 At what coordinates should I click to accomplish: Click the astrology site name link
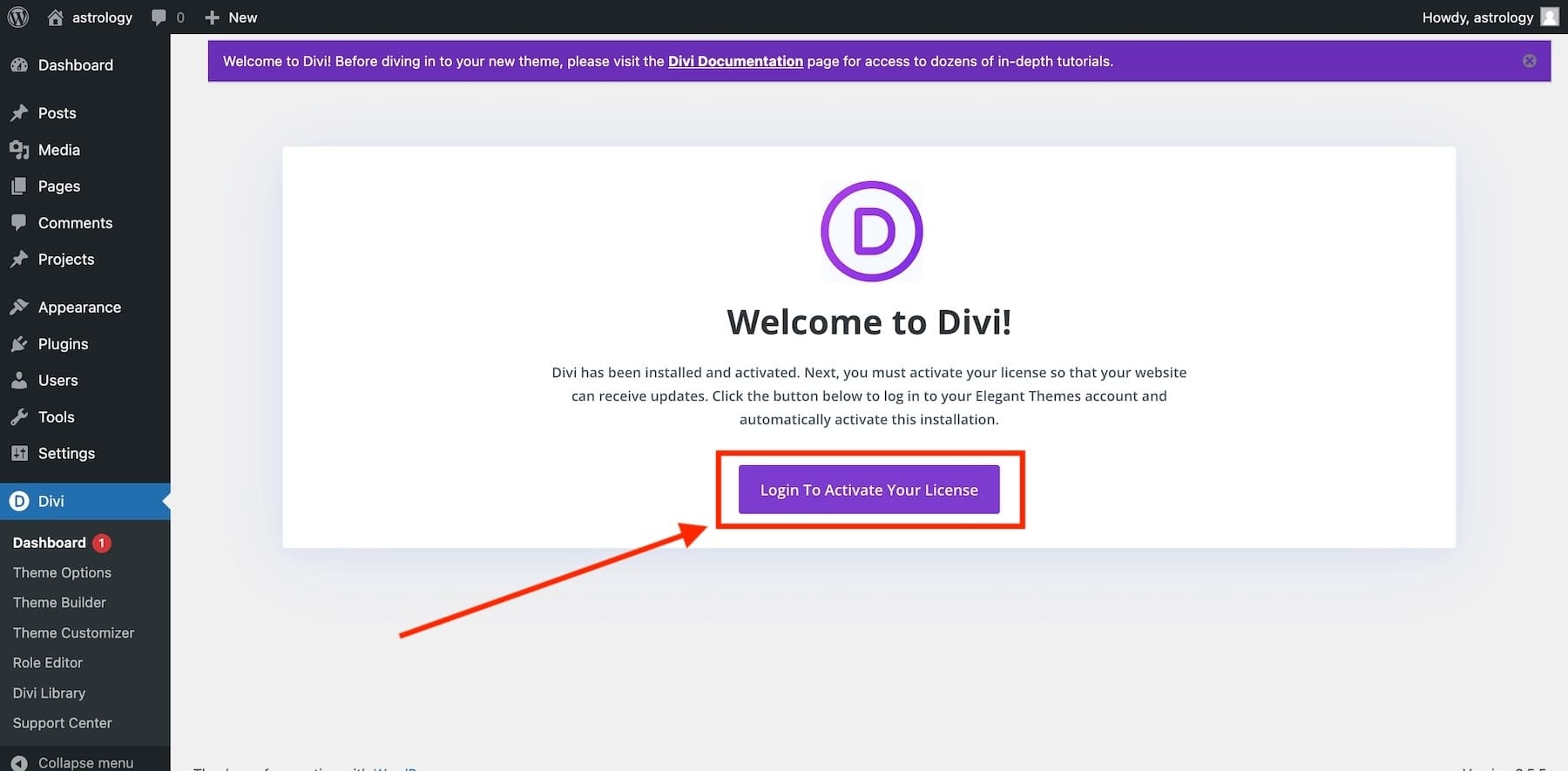(x=102, y=17)
